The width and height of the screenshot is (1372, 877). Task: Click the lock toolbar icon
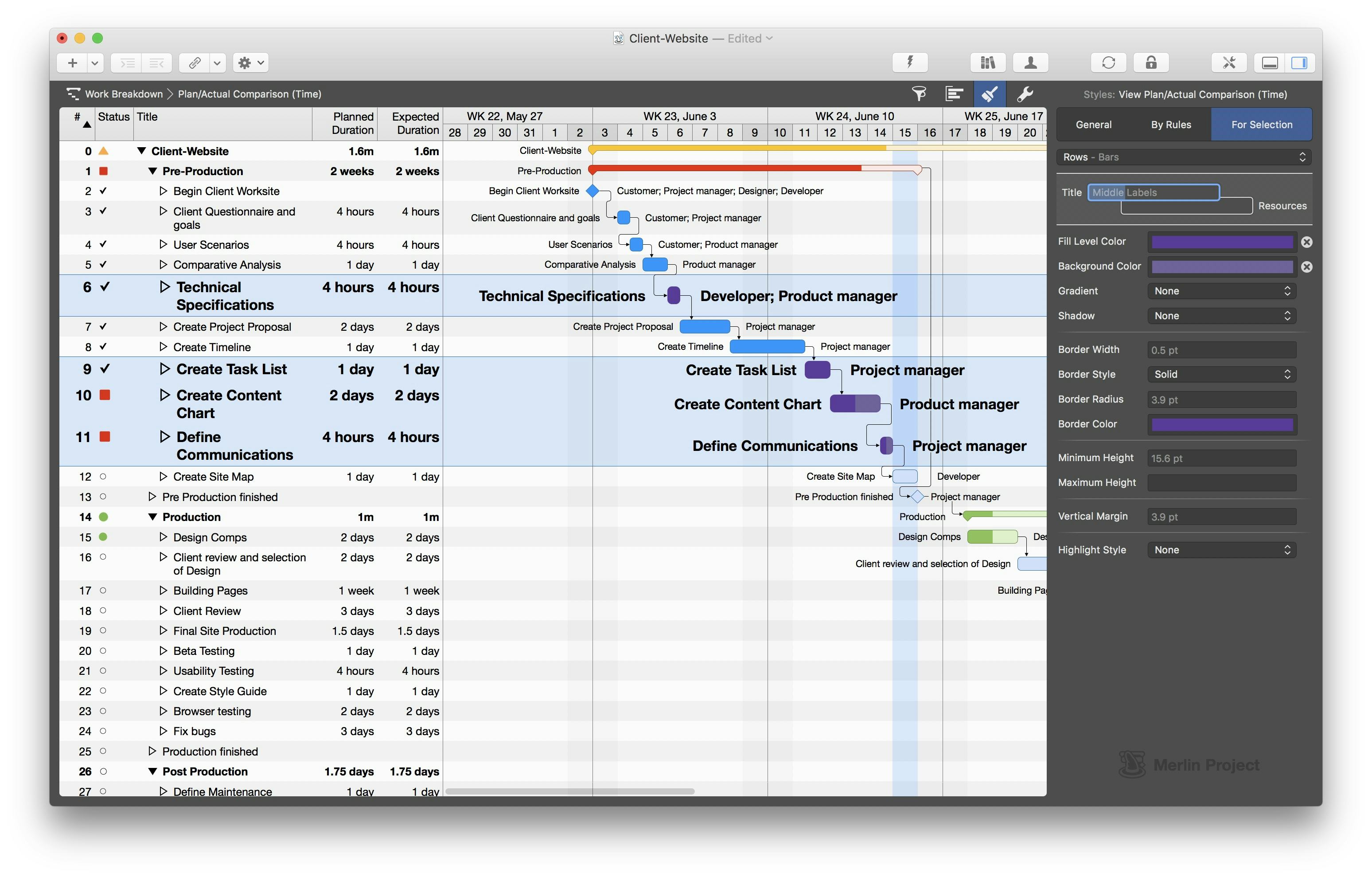point(1150,63)
